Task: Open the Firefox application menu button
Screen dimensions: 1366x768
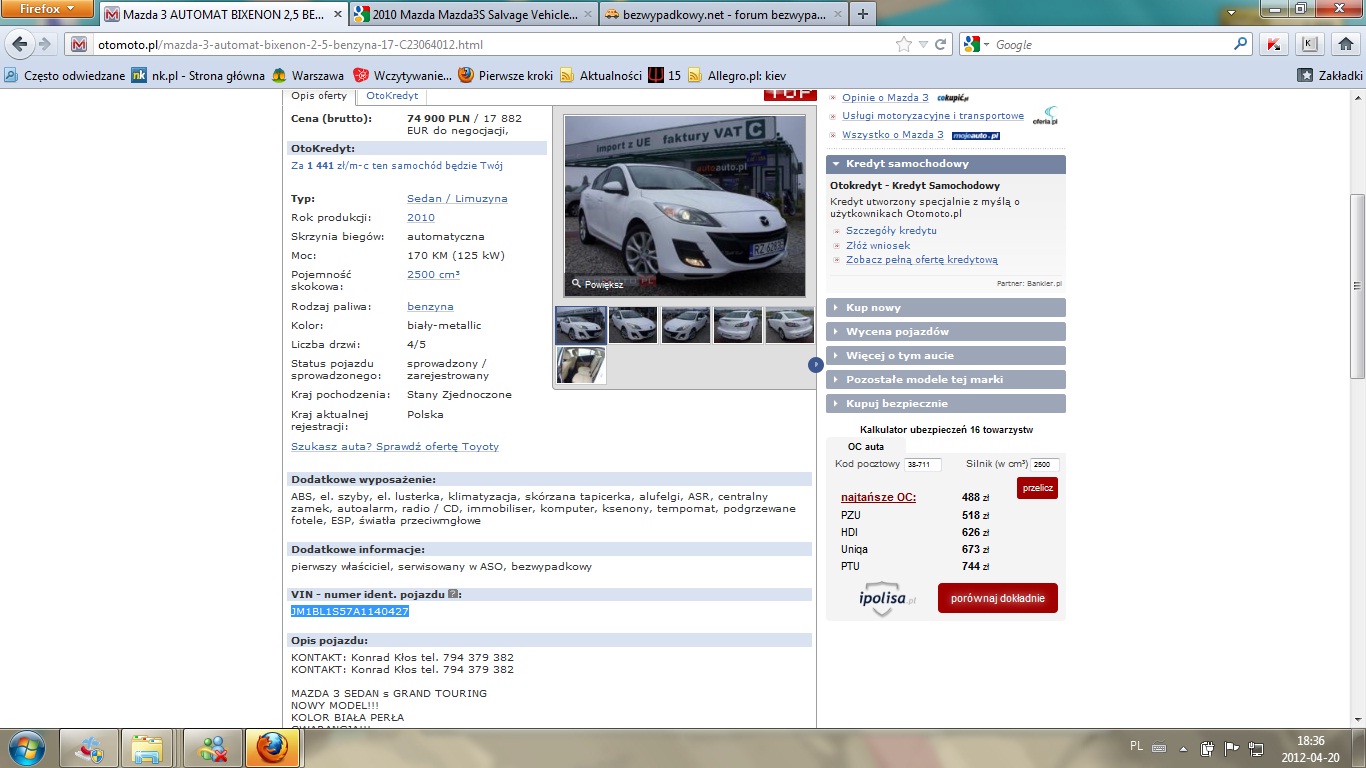Action: 47,9
